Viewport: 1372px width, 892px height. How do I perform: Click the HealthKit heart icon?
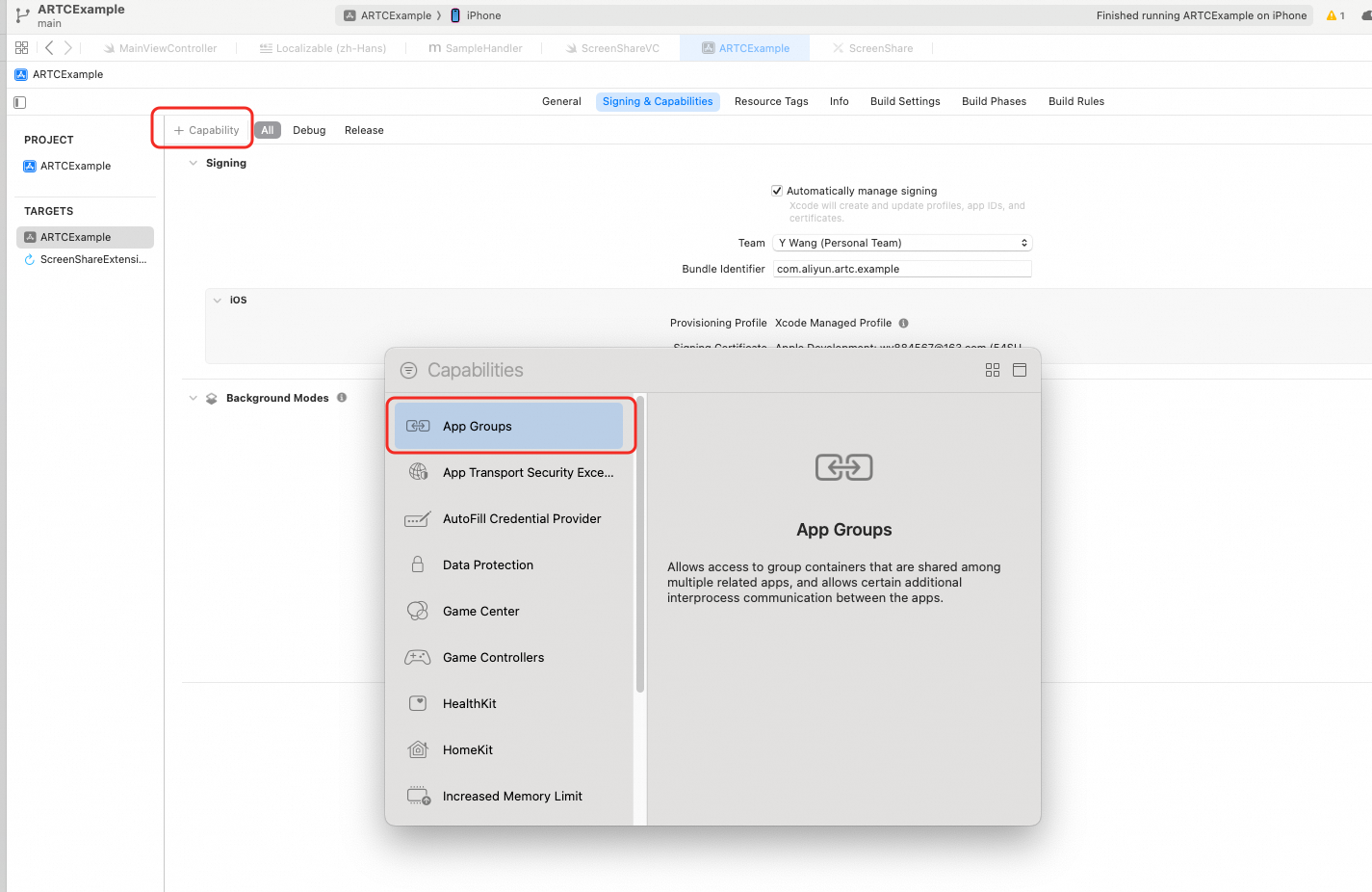(x=418, y=703)
